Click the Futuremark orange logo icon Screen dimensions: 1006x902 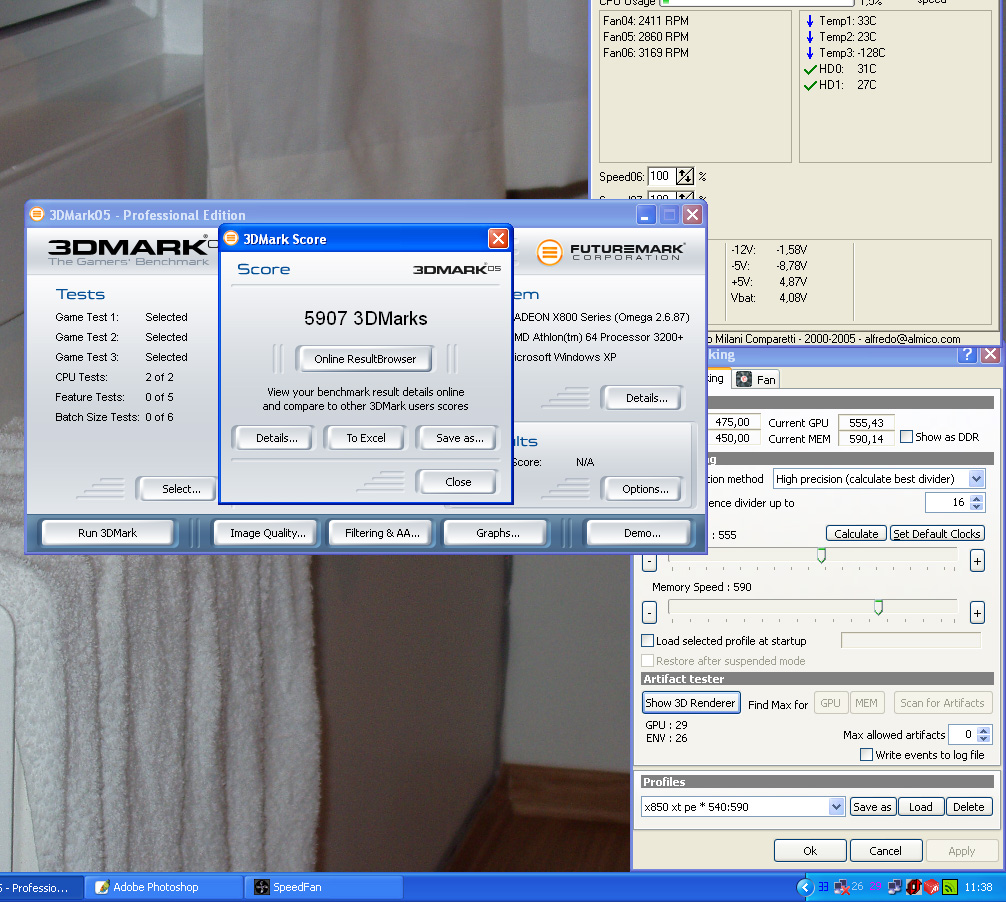(549, 252)
